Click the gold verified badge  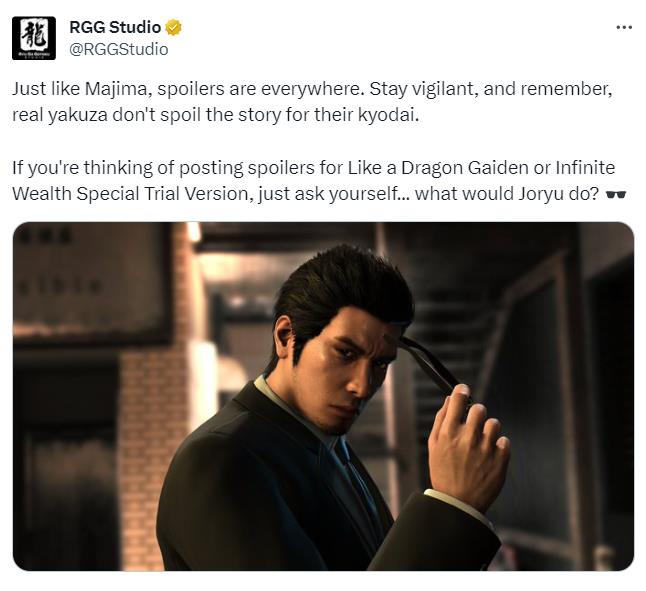173,28
